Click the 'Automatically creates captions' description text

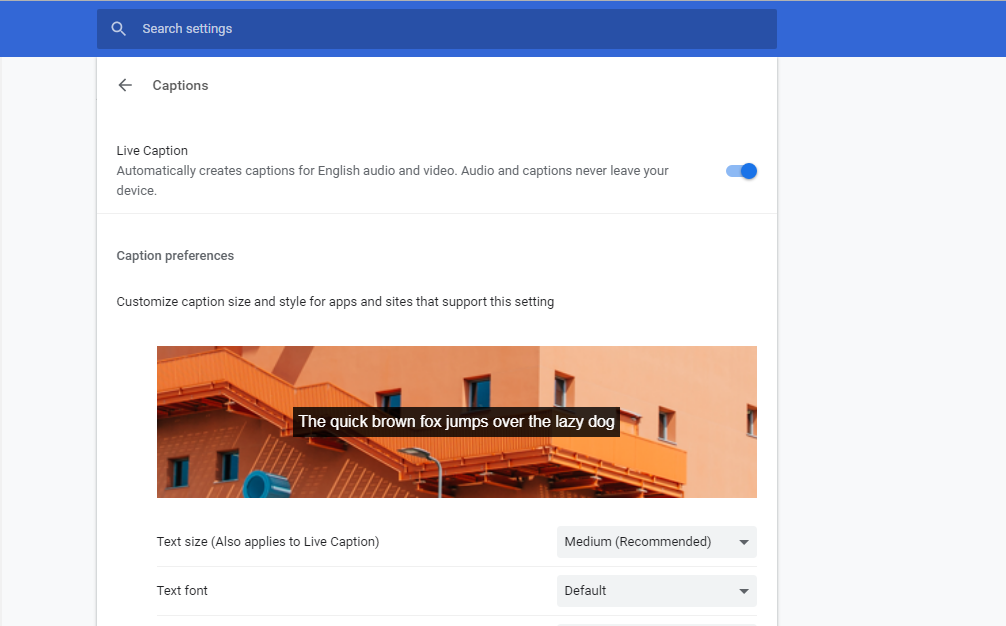pyautogui.click(x=392, y=180)
